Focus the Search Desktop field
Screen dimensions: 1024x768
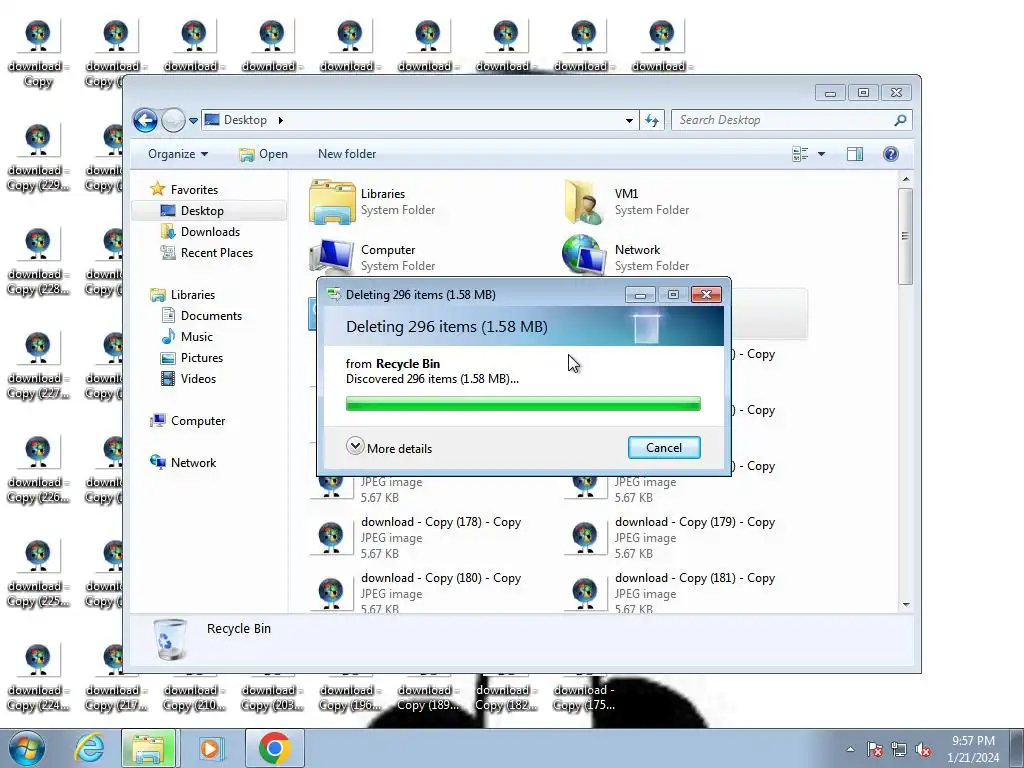click(782, 120)
